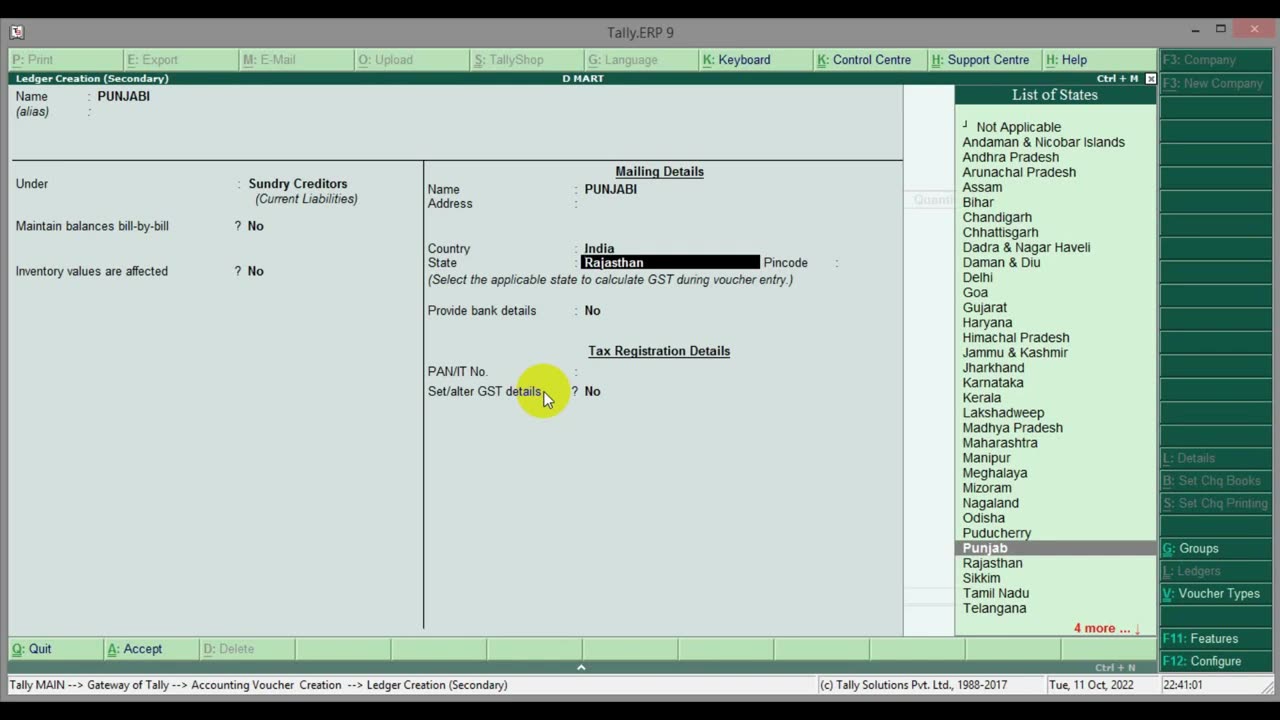Select Telangana from the list
Image resolution: width=1280 pixels, height=720 pixels.
pos(994,608)
